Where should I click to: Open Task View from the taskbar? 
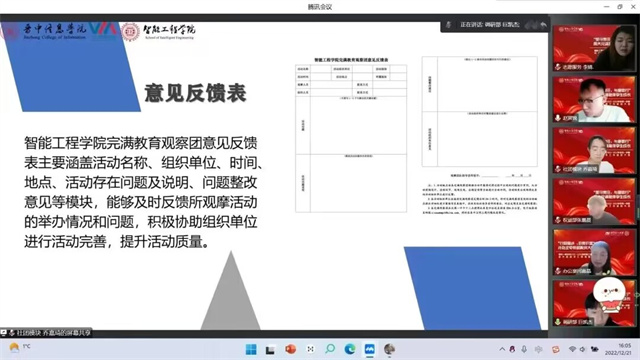pos(270,350)
